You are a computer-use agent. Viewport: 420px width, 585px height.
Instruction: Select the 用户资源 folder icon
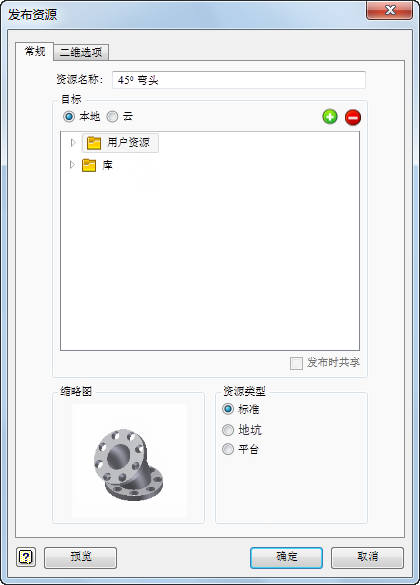coord(94,143)
